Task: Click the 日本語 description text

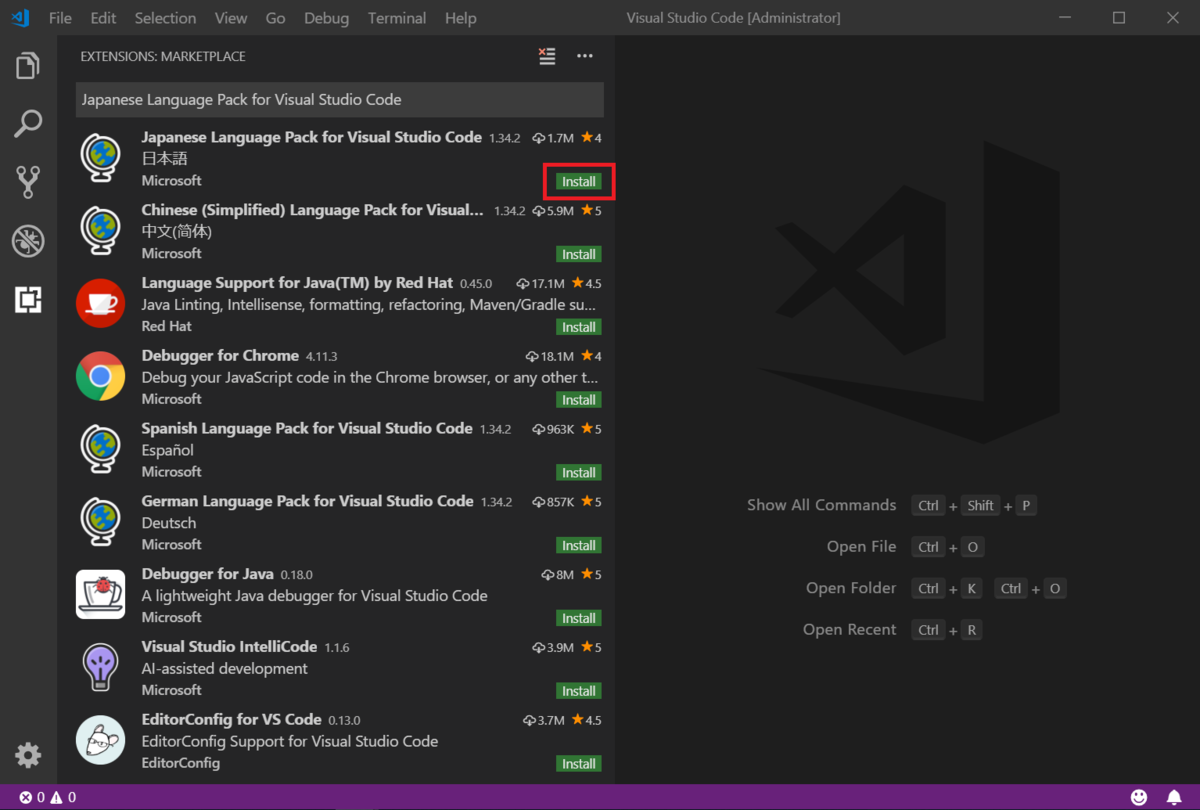Action: pyautogui.click(x=165, y=158)
